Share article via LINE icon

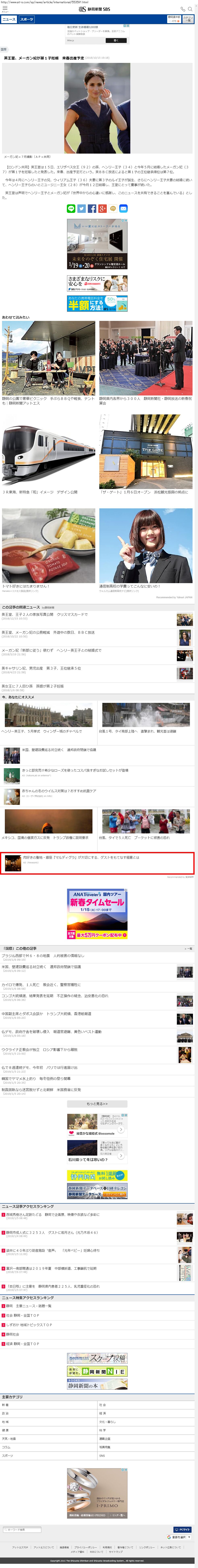pos(71,209)
